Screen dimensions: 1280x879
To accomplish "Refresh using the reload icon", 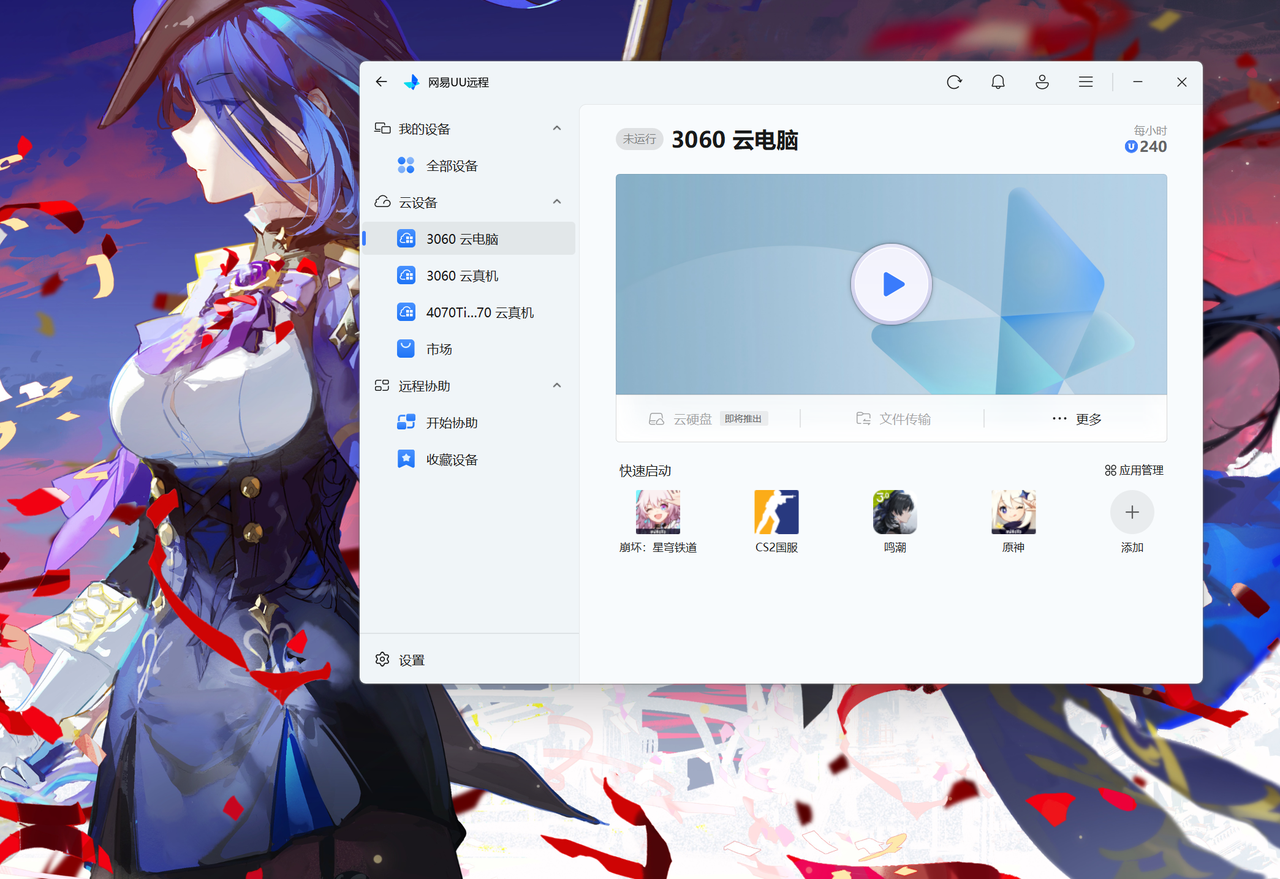I will click(x=954, y=82).
